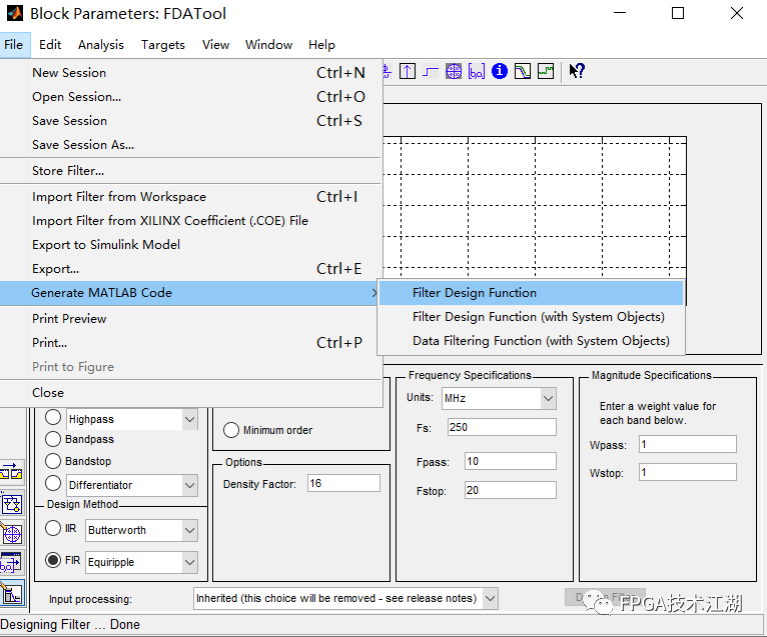Show the Pole/Zero plot toolbar icon
This screenshot has height=637, width=767.
pyautogui.click(x=453, y=71)
